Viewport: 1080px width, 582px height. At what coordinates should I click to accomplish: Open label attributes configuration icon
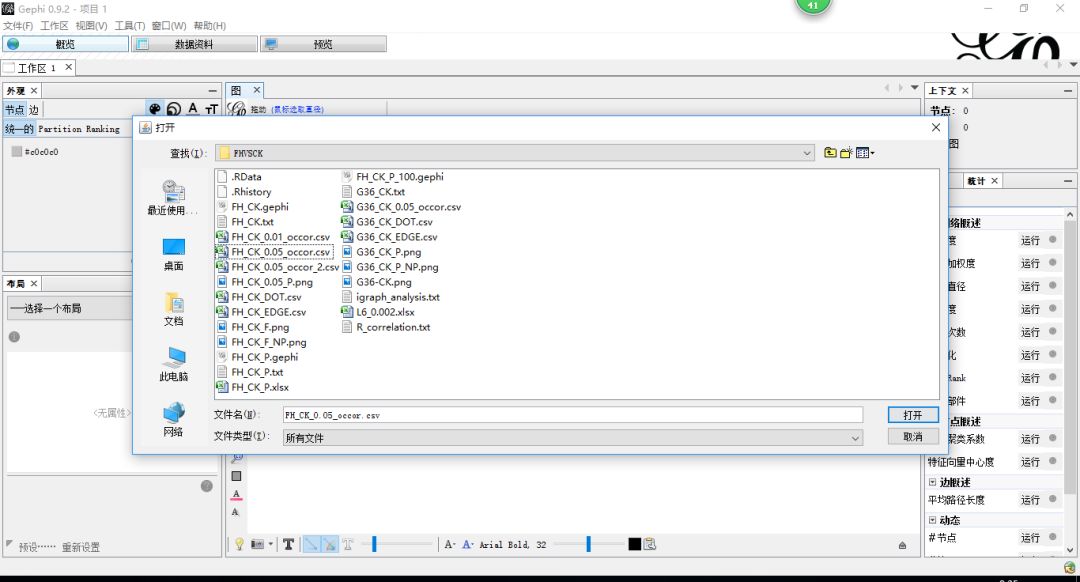[650, 544]
